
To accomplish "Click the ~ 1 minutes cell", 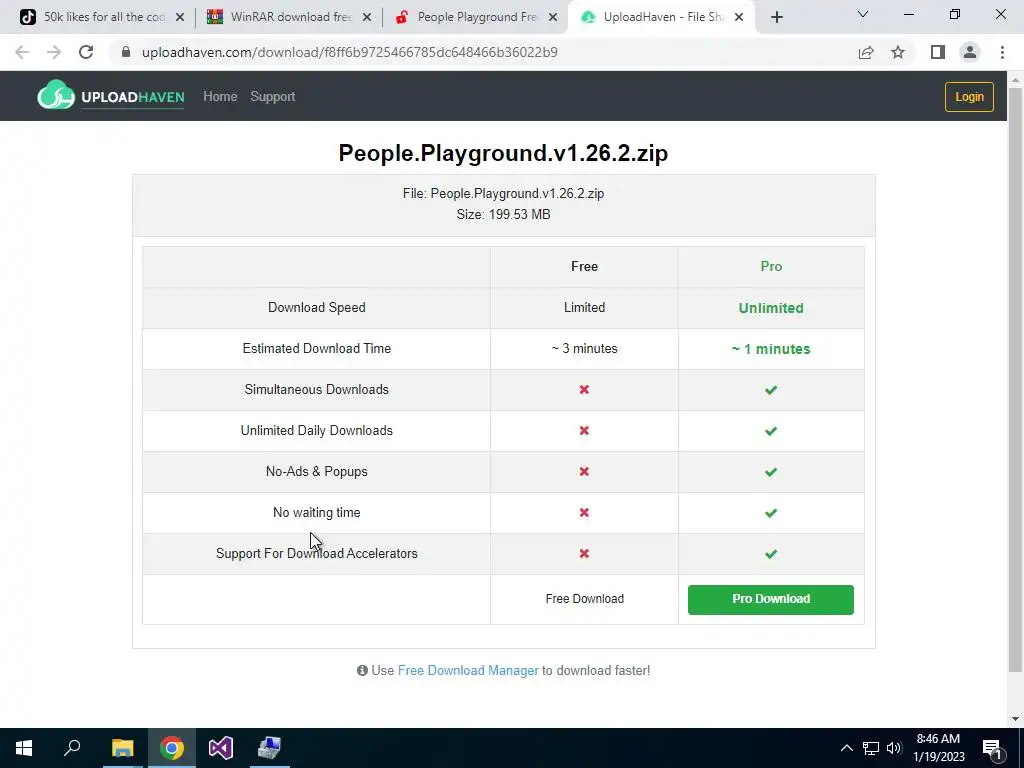I will pyautogui.click(x=771, y=349).
